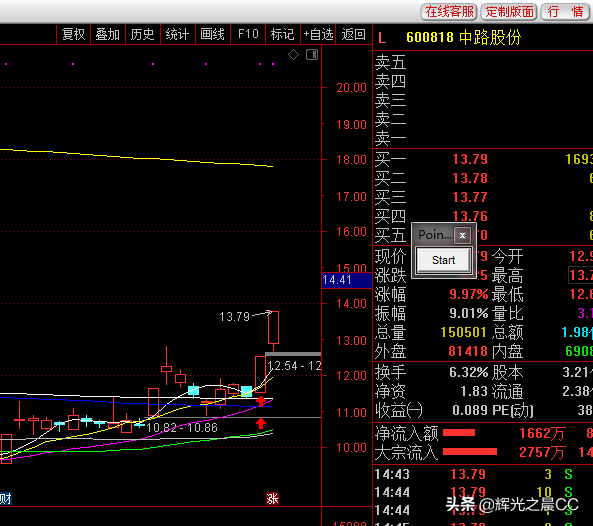The image size is (593, 526).
Task: Click the upper red arrow signal marker
Action: (x=261, y=401)
